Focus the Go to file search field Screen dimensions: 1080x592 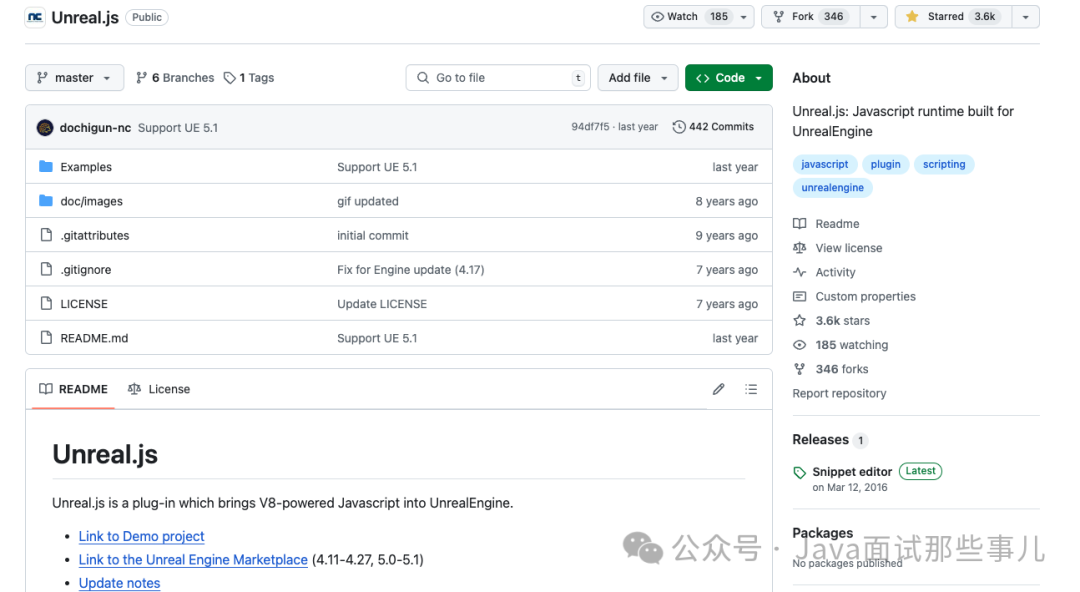[x=498, y=78]
